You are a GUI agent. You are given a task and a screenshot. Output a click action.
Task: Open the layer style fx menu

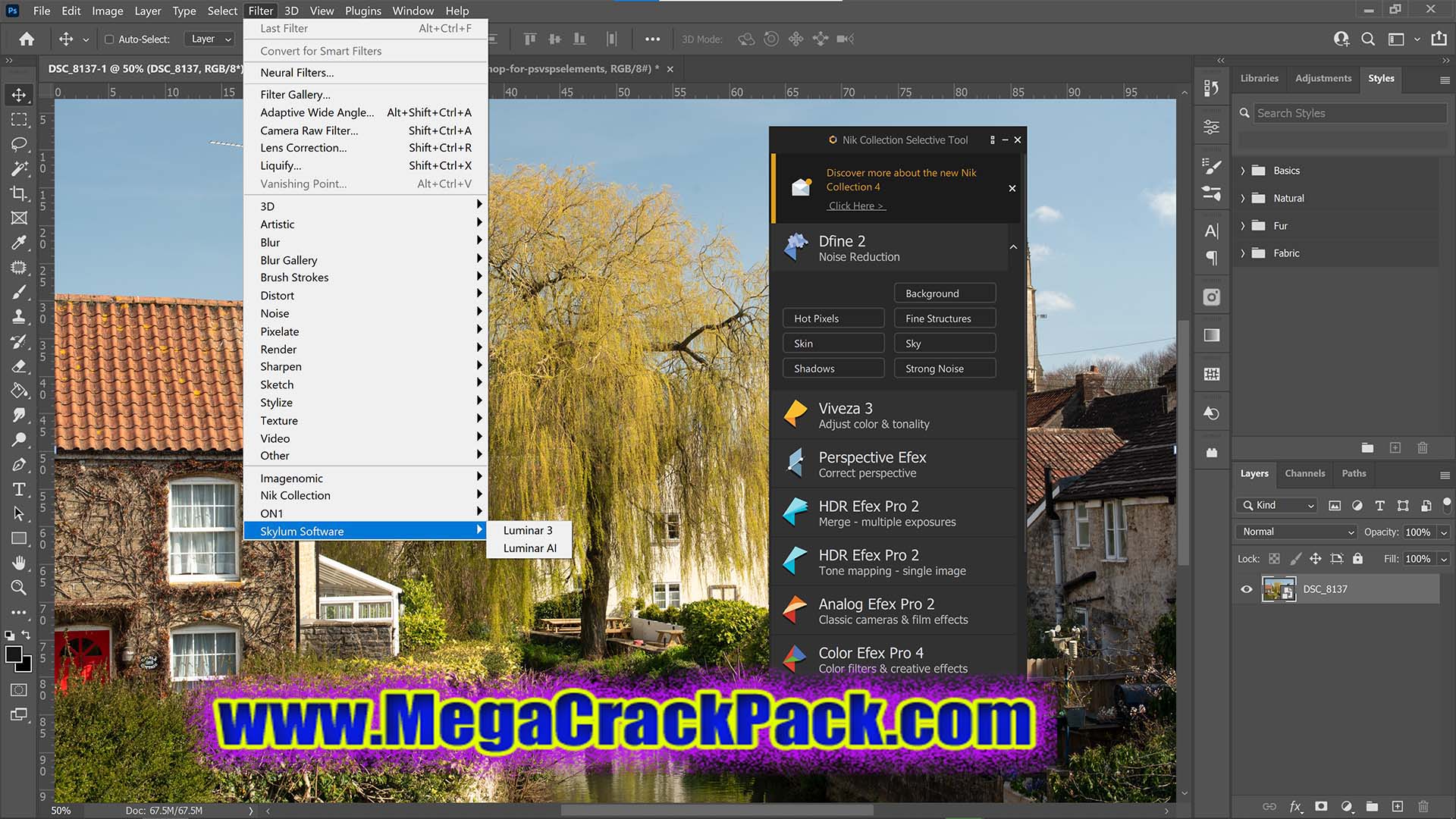point(1296,806)
